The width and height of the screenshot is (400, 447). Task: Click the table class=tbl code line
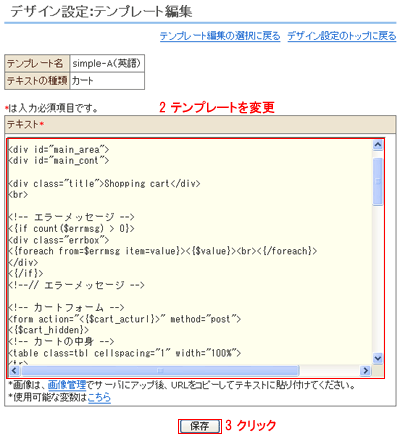125,353
